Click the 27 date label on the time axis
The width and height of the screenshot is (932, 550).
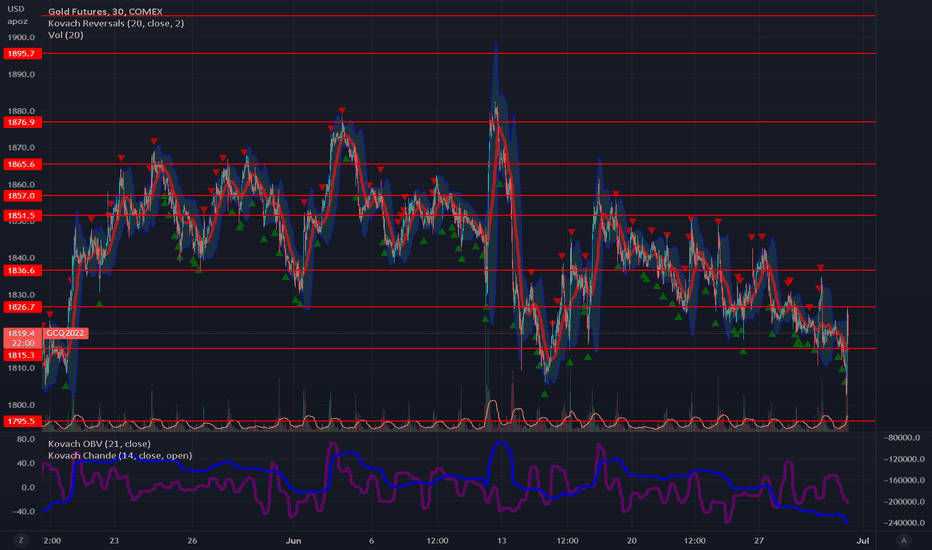(x=758, y=540)
